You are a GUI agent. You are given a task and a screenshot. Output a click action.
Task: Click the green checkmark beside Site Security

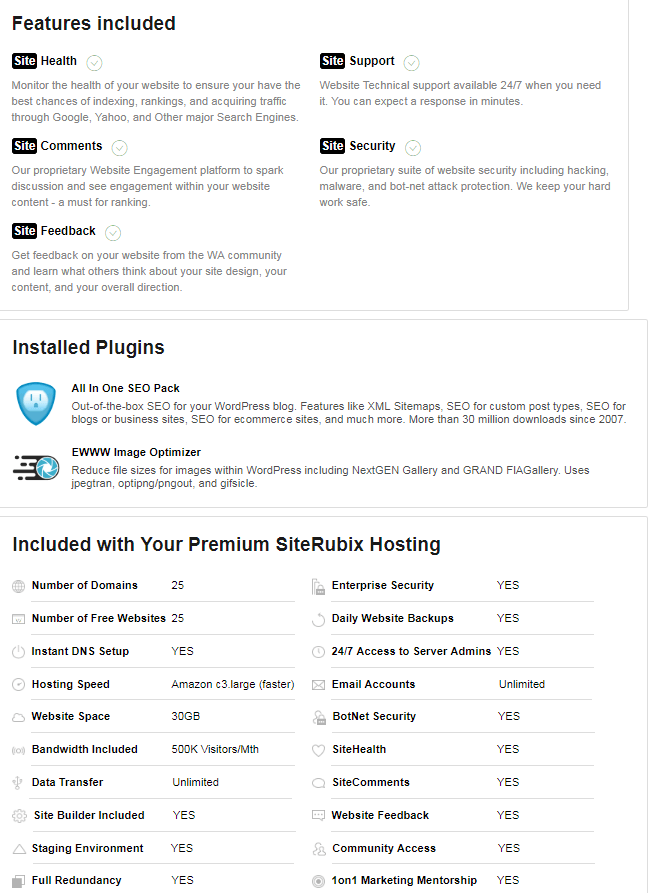click(x=412, y=148)
